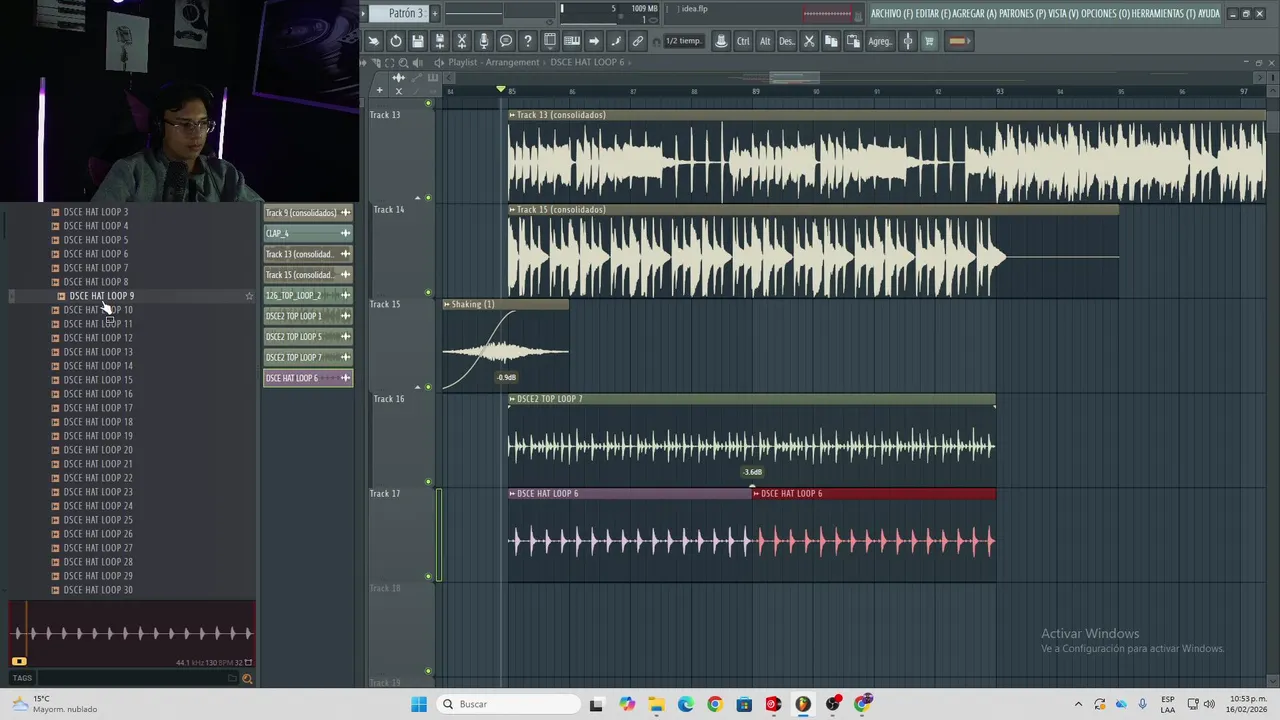Click the Agreg. button in toolbar
Image resolution: width=1280 pixels, height=720 pixels.
[x=880, y=41]
